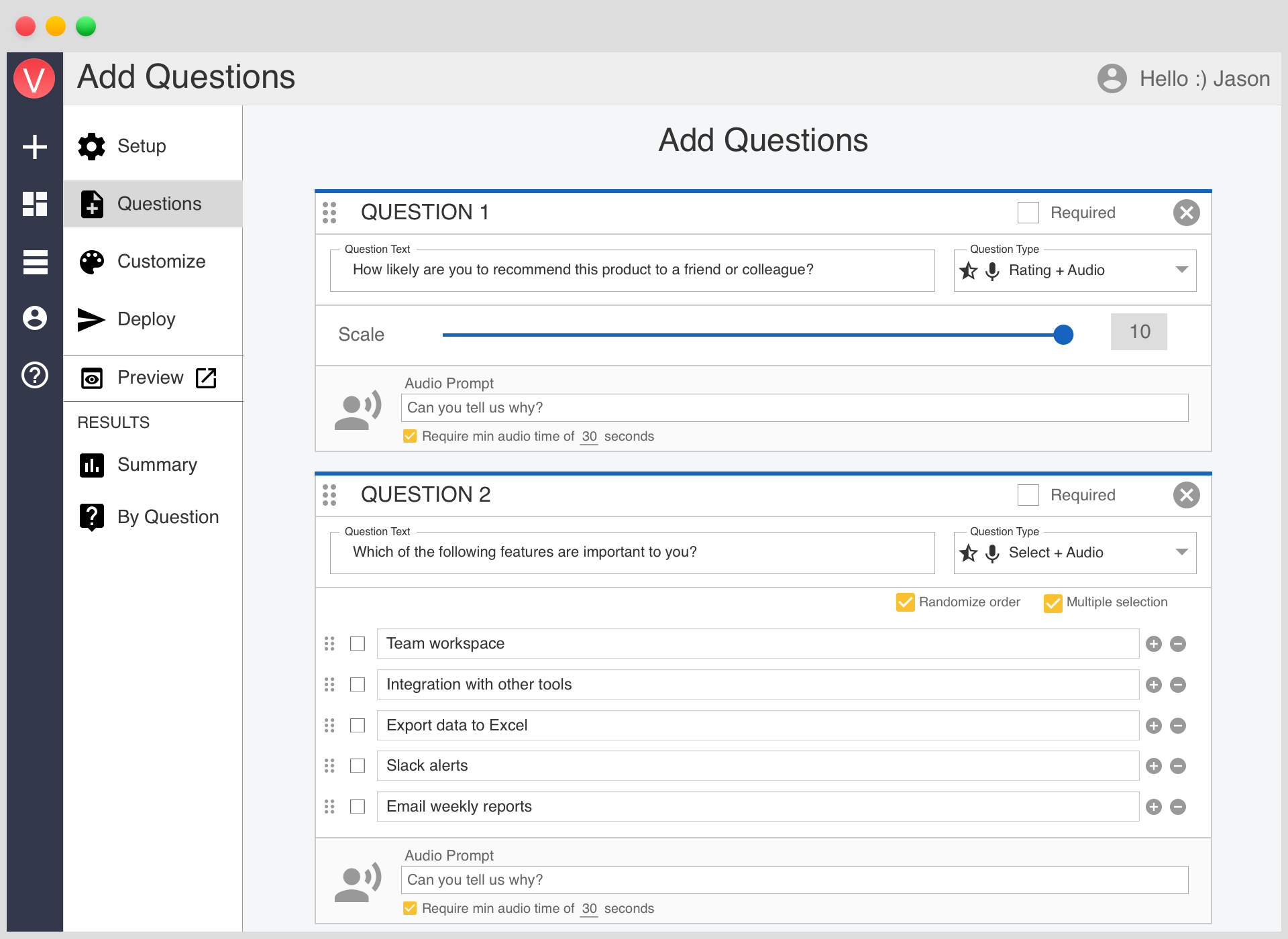Add an option after Team workspace
This screenshot has width=1288, height=939.
pyautogui.click(x=1153, y=644)
